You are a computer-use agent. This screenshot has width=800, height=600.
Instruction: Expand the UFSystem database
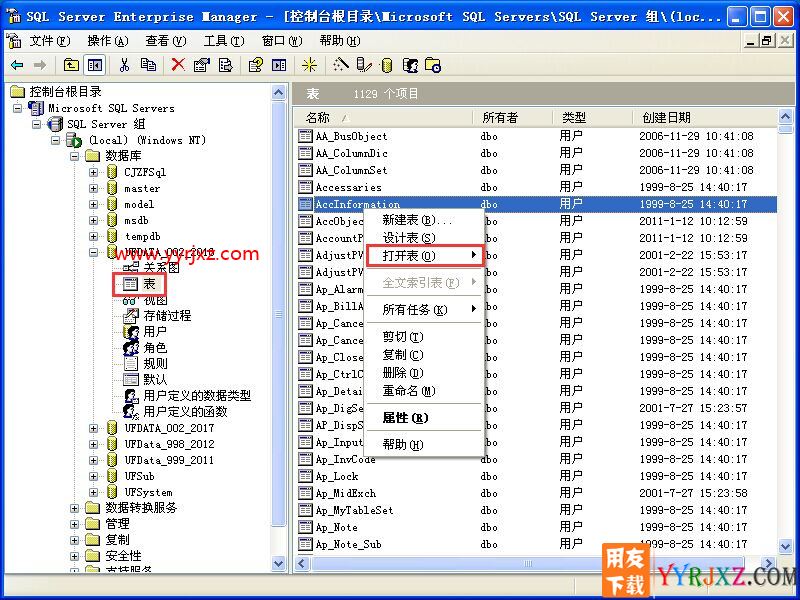click(93, 492)
